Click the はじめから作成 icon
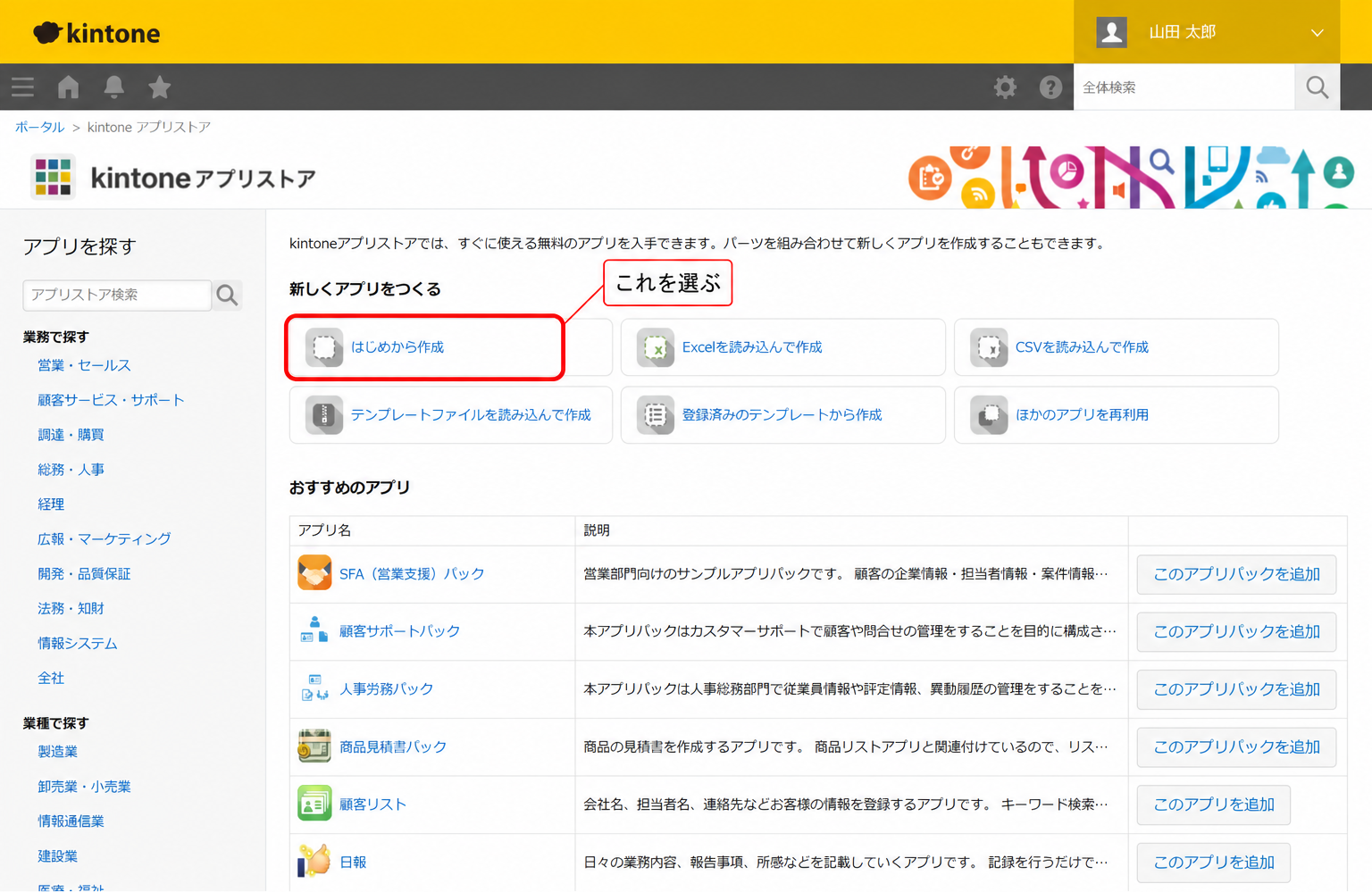This screenshot has width=1372, height=892. (324, 347)
